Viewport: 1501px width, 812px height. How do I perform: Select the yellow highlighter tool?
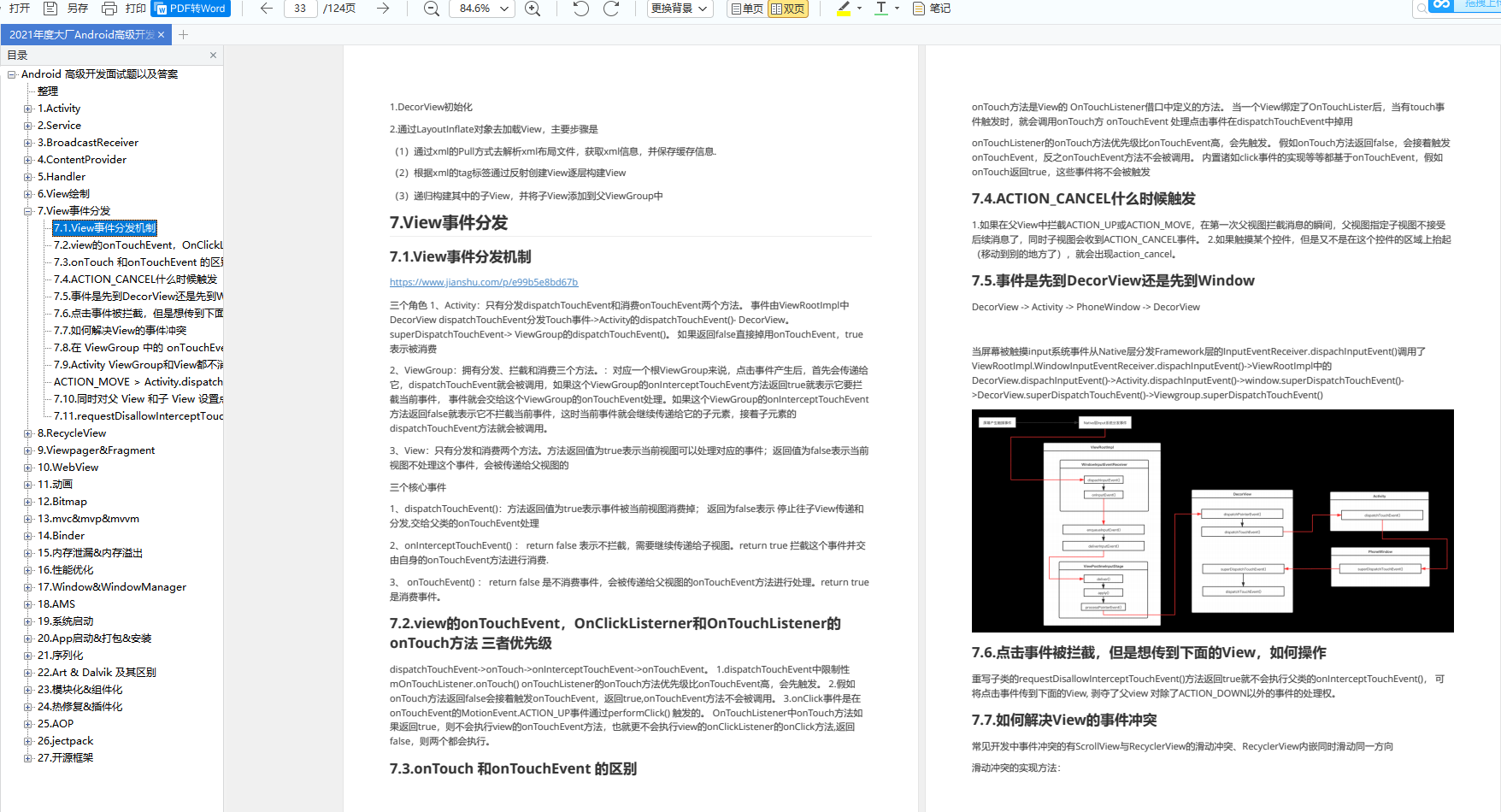click(x=844, y=9)
